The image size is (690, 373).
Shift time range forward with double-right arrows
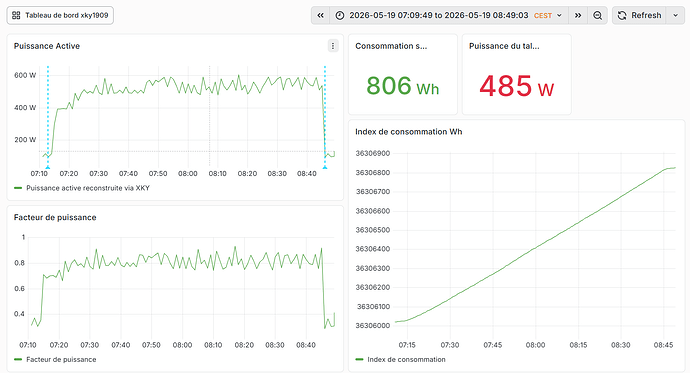point(578,15)
